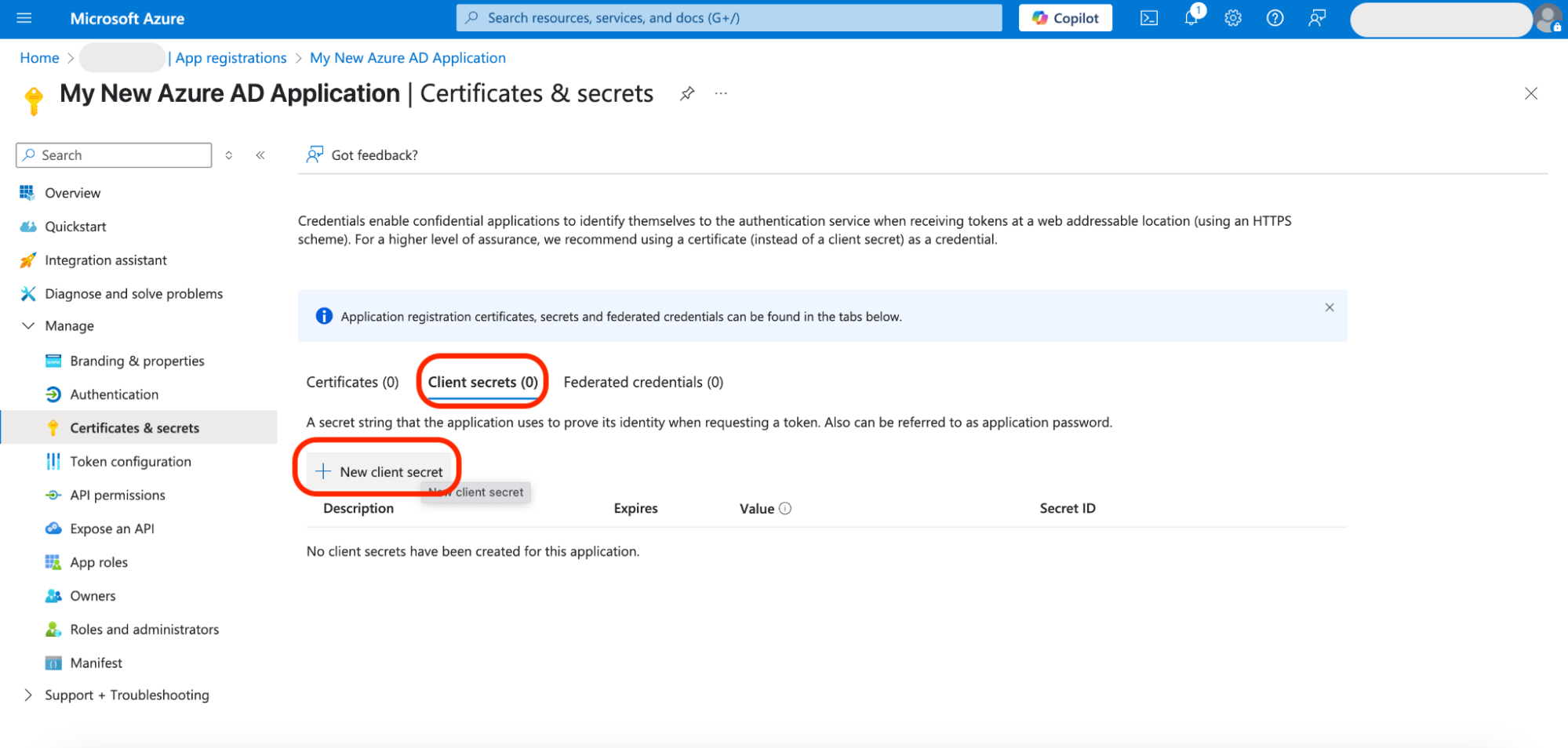Click the Value column header

(x=757, y=509)
